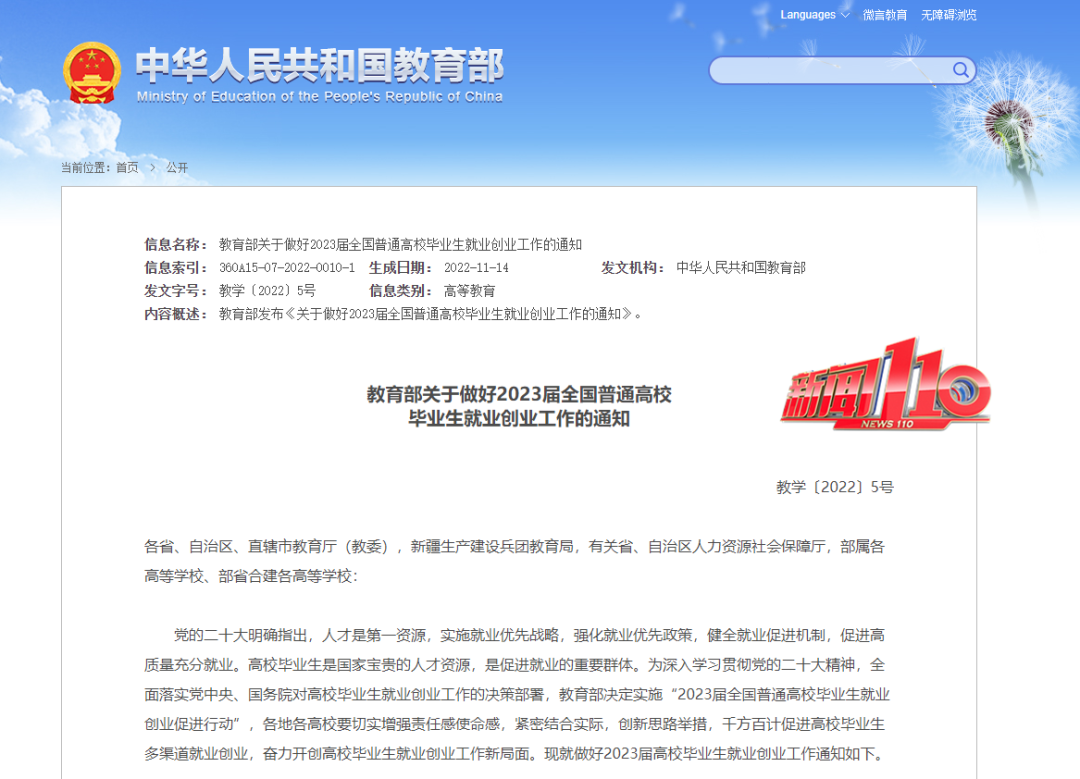Click the 中华人民共和国教育部 site title
This screenshot has height=779, width=1080.
[x=320, y=65]
